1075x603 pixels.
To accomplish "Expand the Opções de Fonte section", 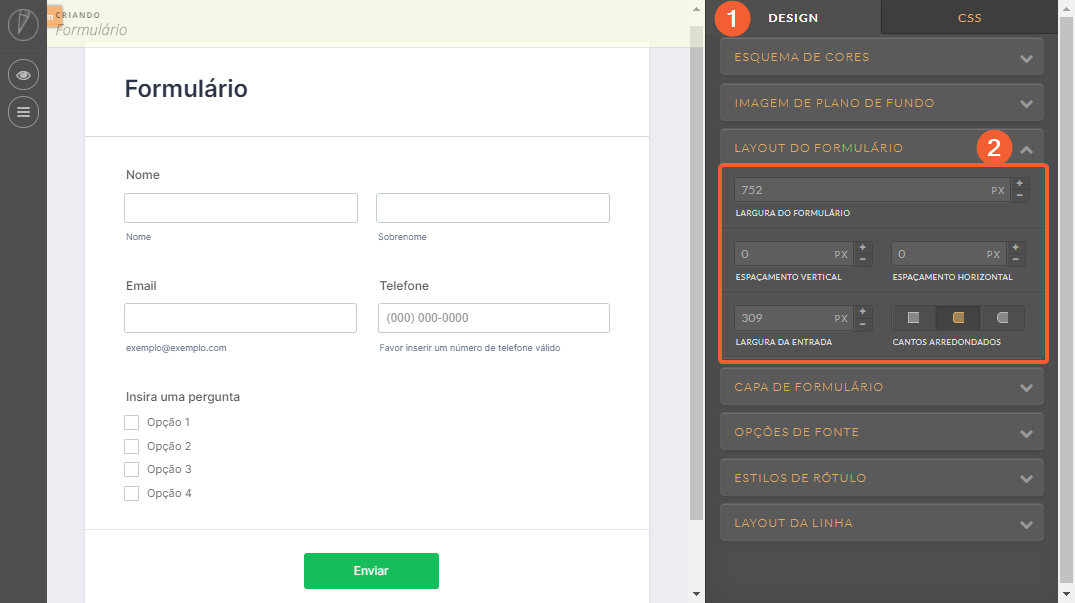I will 881,431.
